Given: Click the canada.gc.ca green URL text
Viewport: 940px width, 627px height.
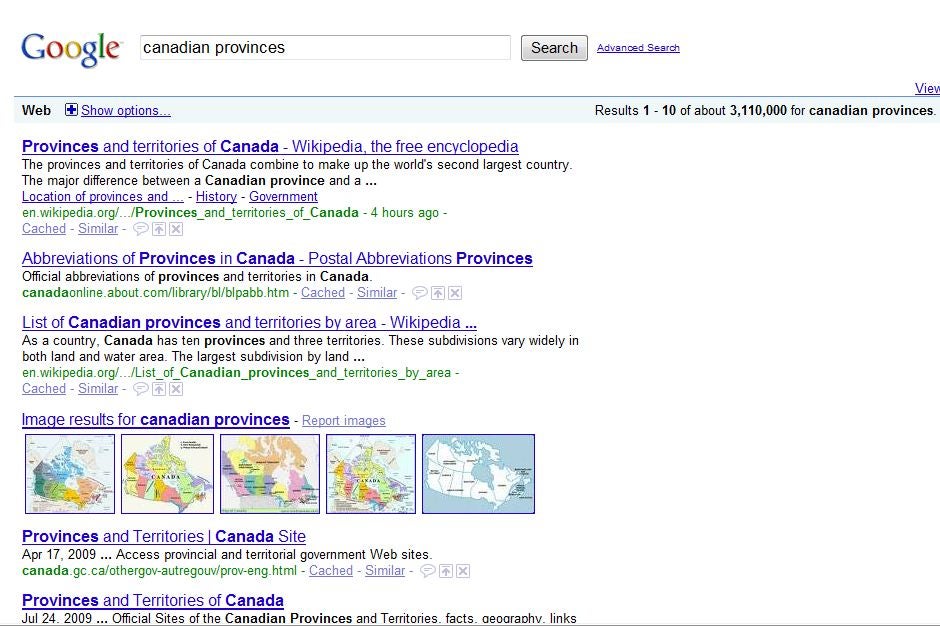Looking at the screenshot, I should [x=159, y=571].
